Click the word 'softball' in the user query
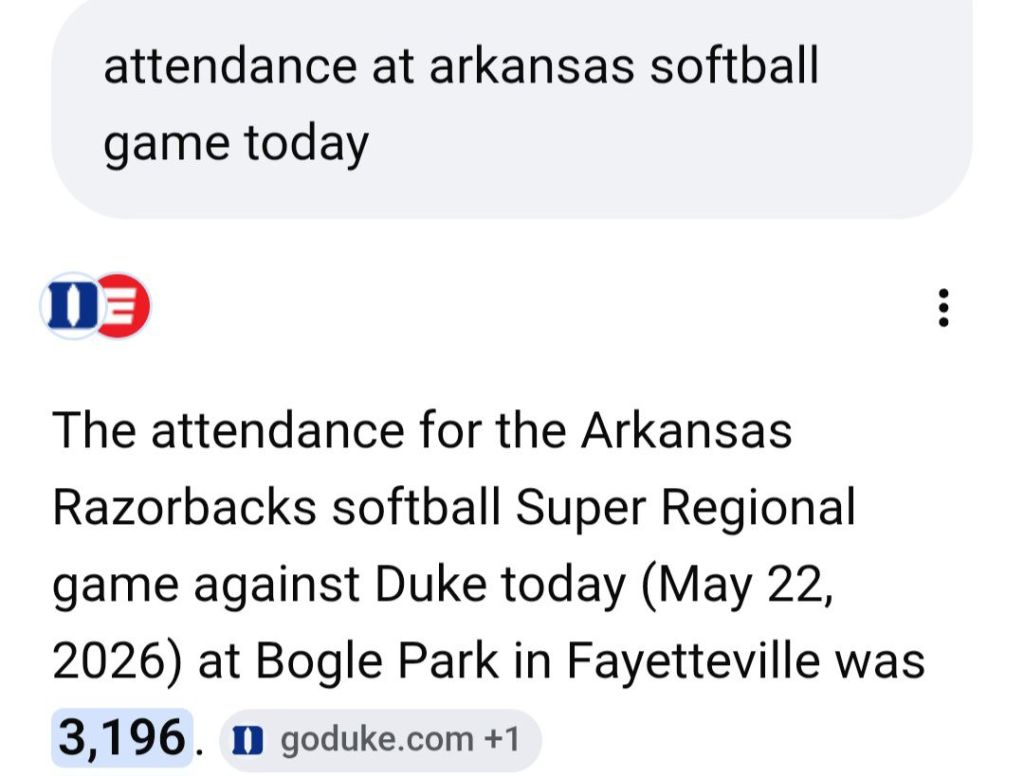The height and width of the screenshot is (776, 1024). [734, 65]
